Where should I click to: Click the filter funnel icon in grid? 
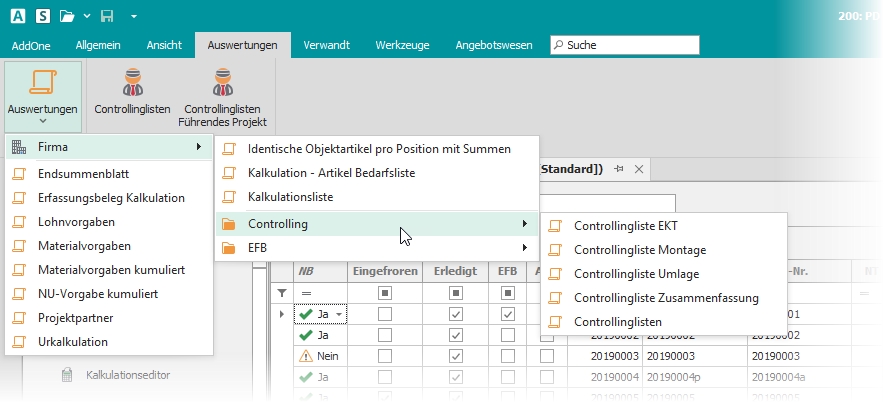click(282, 293)
